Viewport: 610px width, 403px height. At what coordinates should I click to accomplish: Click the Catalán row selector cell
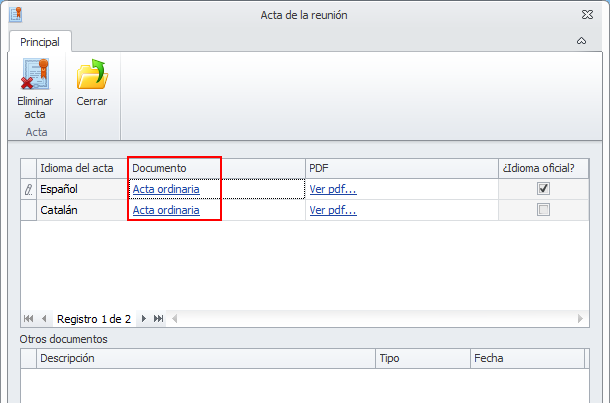tap(28, 210)
